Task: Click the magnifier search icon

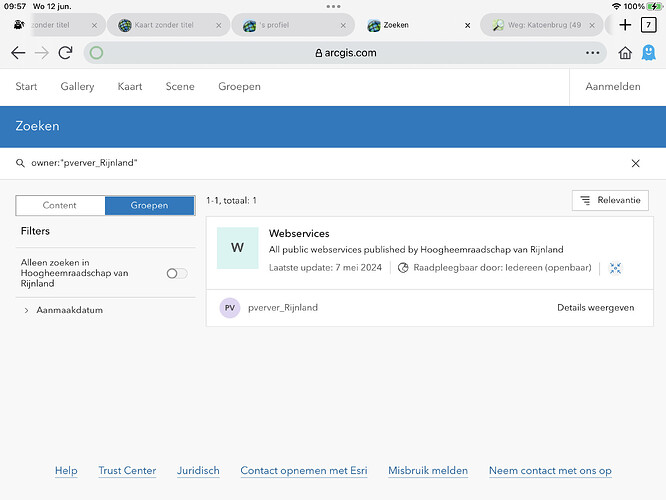Action: point(20,163)
